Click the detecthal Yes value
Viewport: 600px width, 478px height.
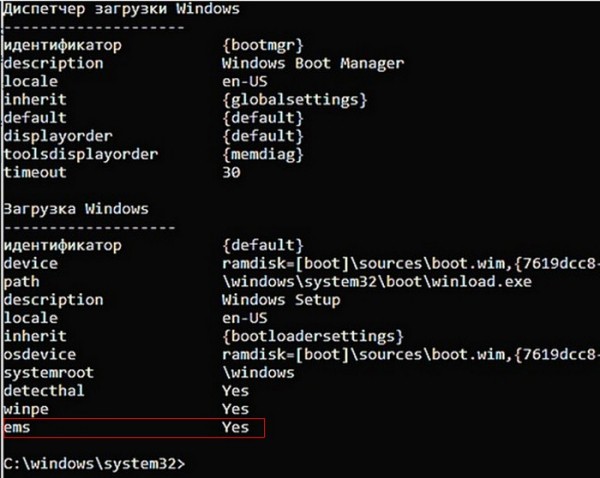(x=235, y=391)
